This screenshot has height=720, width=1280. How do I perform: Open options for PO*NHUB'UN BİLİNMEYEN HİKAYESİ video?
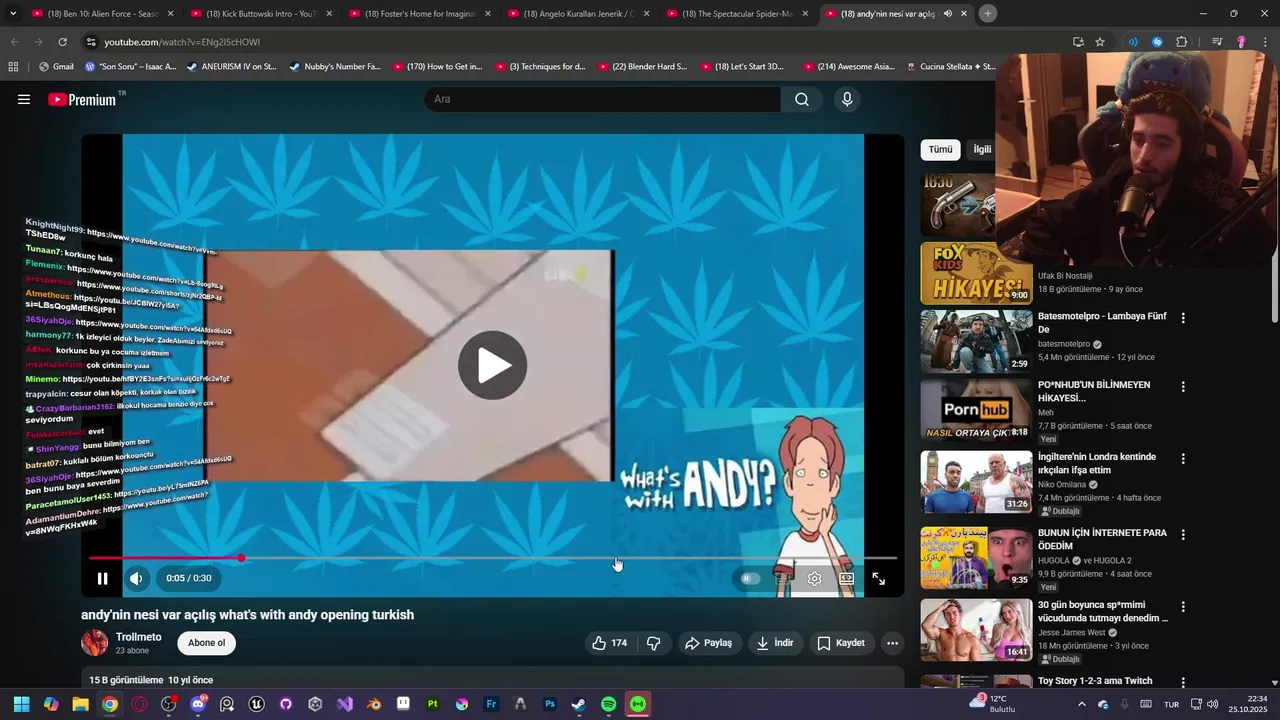(x=1183, y=386)
